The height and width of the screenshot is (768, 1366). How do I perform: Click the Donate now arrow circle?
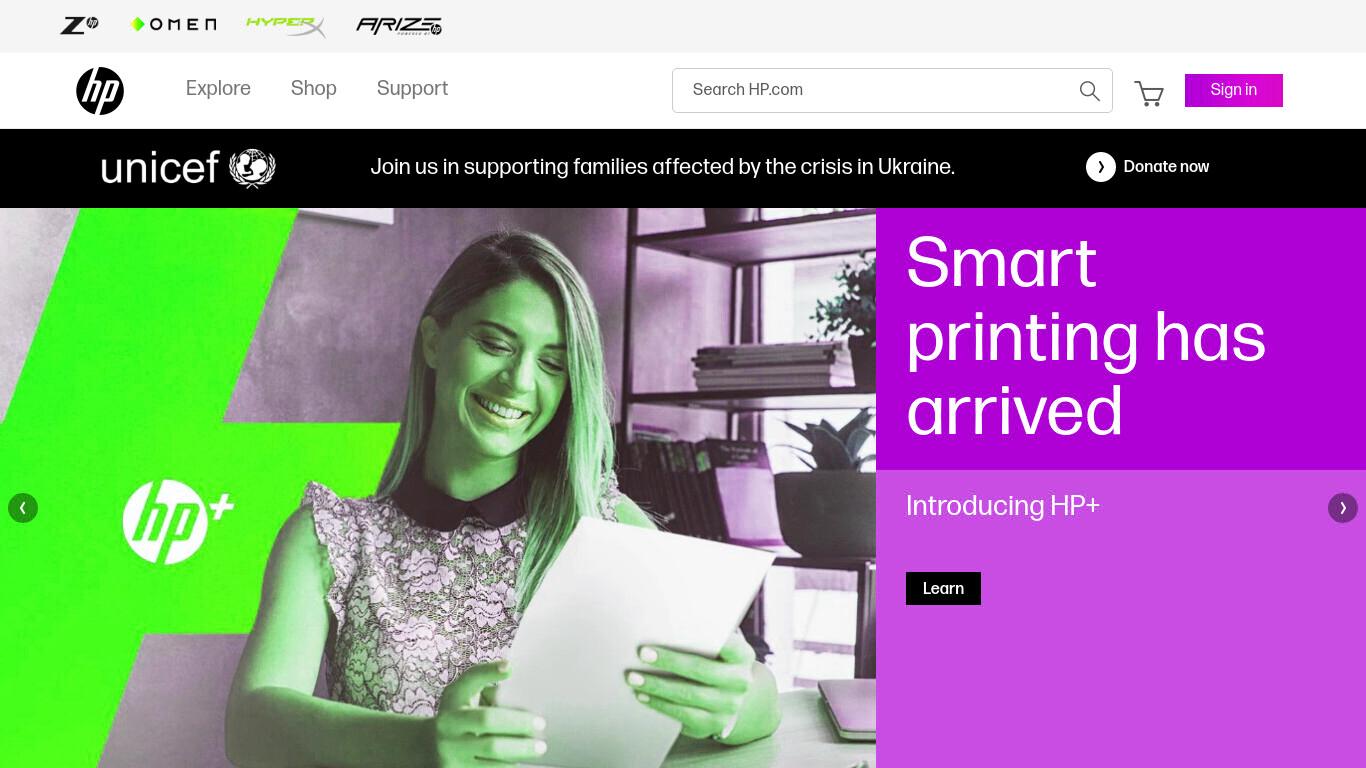click(1101, 167)
